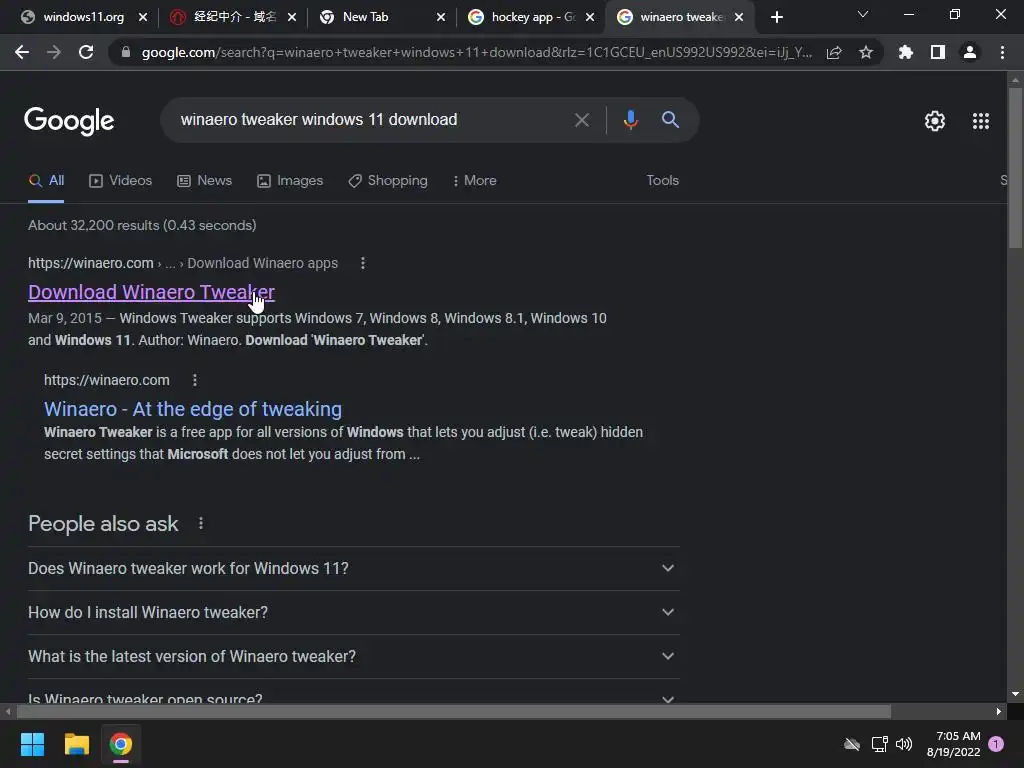Click the https://winaero.com breadcrumb of the first result
This screenshot has width=1024, height=768.
coord(90,263)
